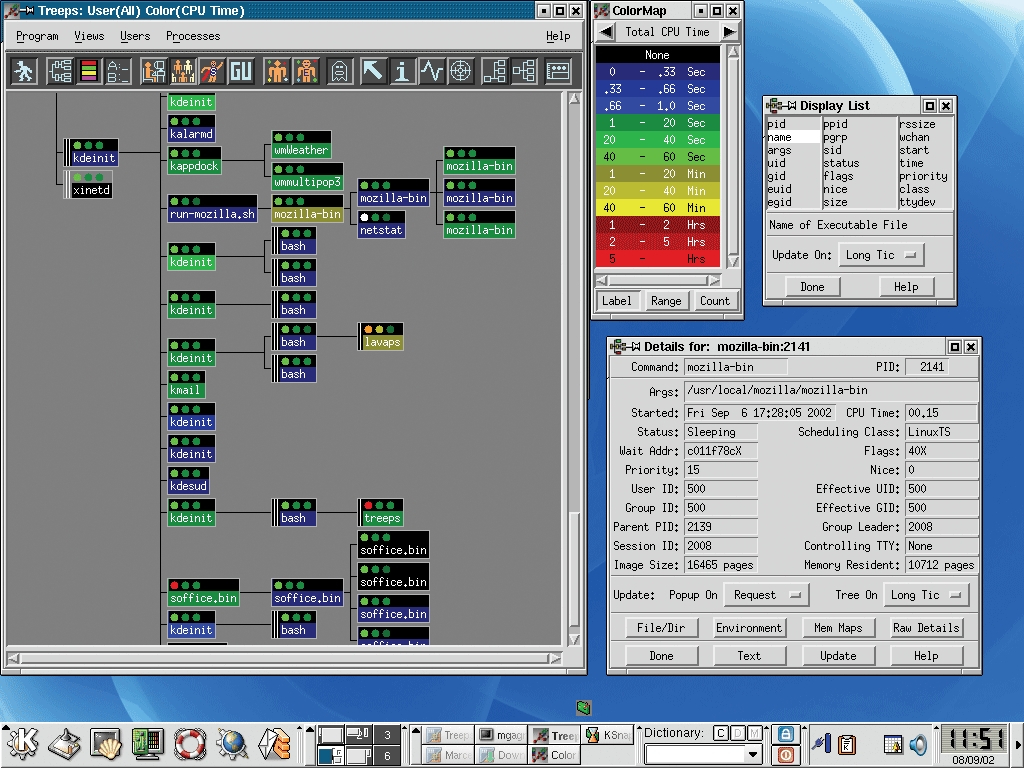Viewport: 1024px width, 768px height.
Task: Click the Mem Maps button
Action: click(837, 628)
